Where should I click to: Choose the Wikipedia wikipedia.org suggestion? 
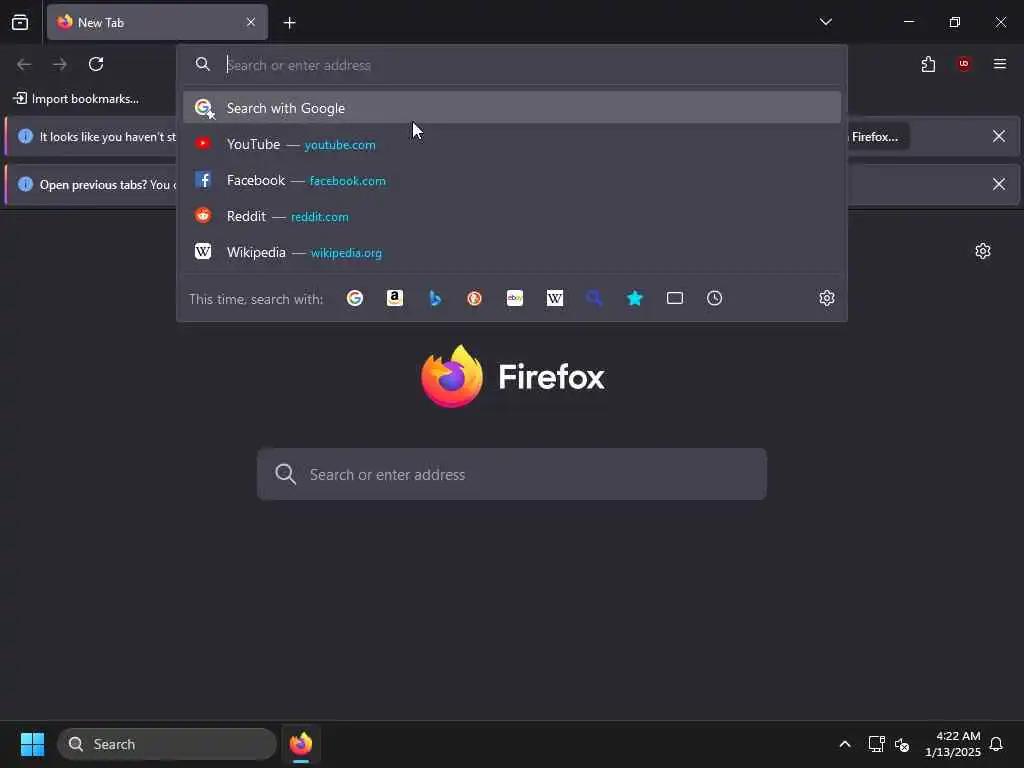point(512,252)
